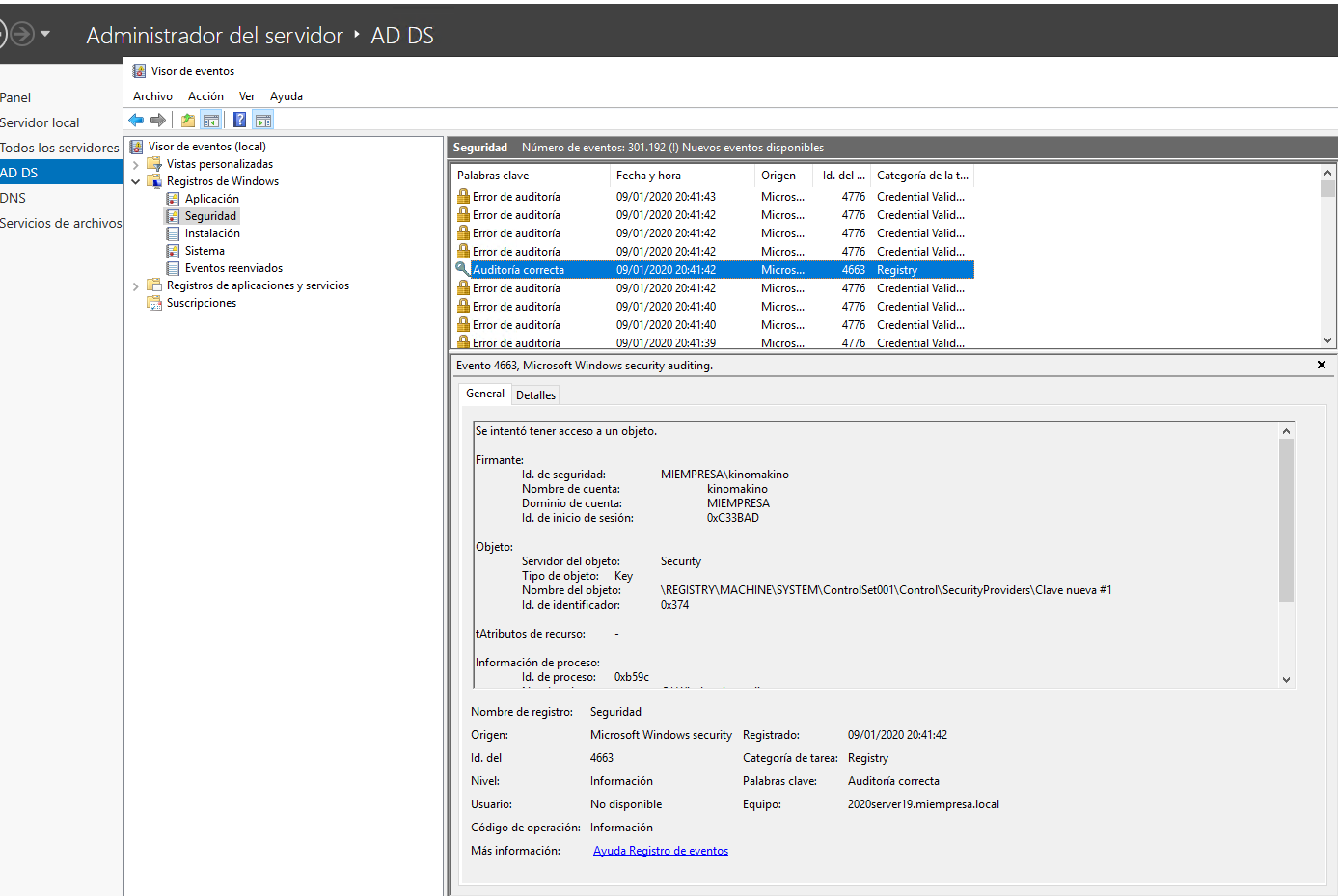The image size is (1338, 896).
Task: Toggle the console tree show/hide icon
Action: [211, 121]
